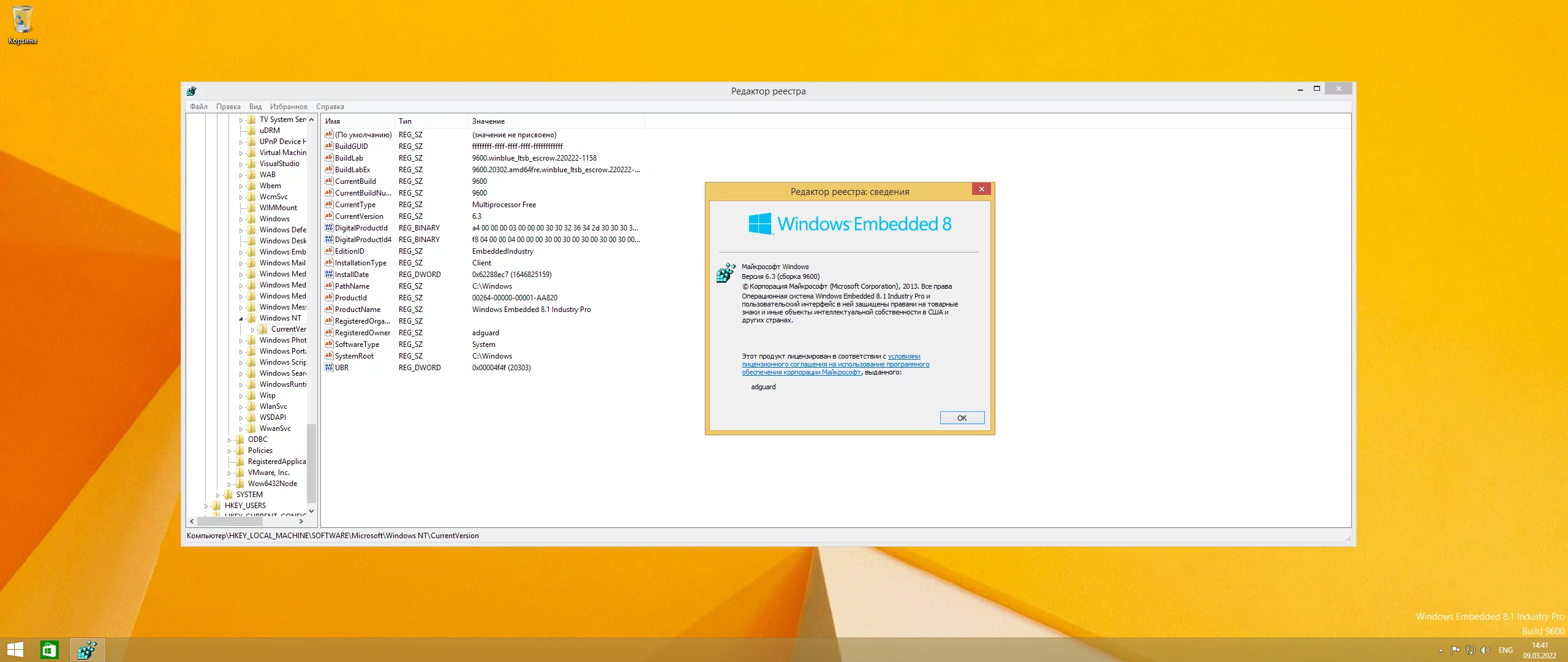Click the volume speaker tray icon

point(1485,650)
